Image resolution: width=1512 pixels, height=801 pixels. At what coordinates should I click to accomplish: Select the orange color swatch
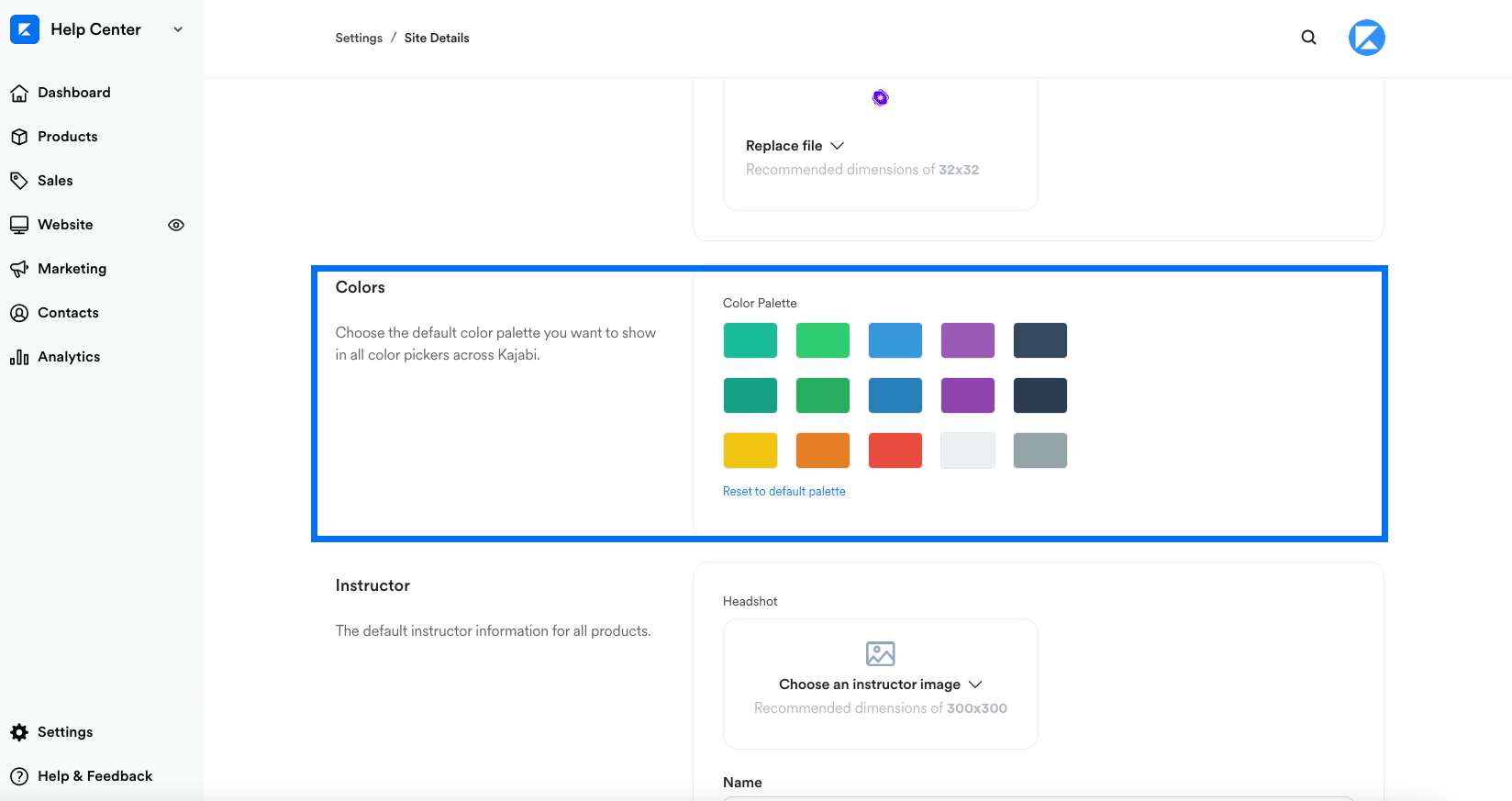coord(823,451)
